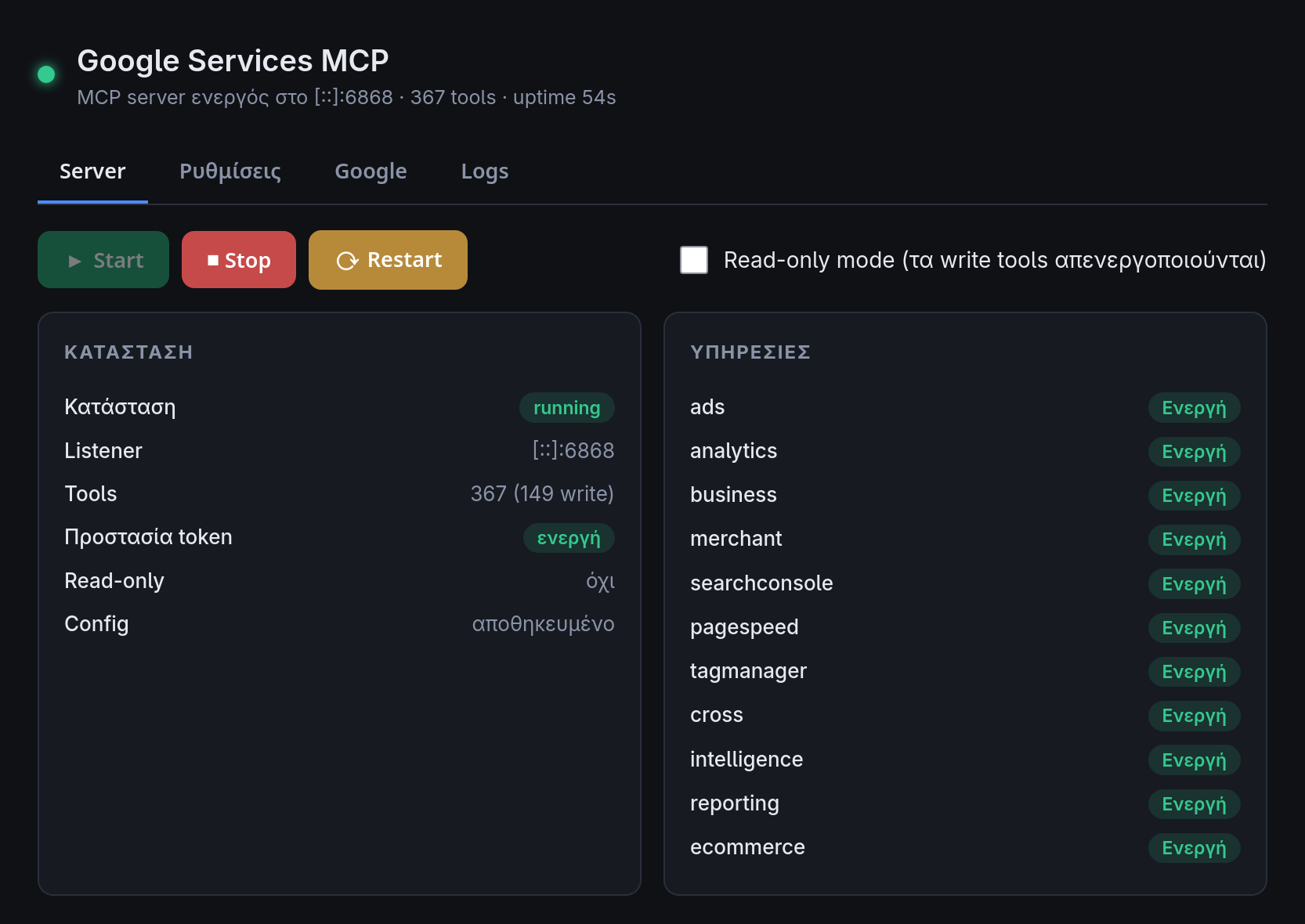Click the Ενεργή badge for cross
Viewport: 1305px width, 924px height.
pyautogui.click(x=1194, y=716)
